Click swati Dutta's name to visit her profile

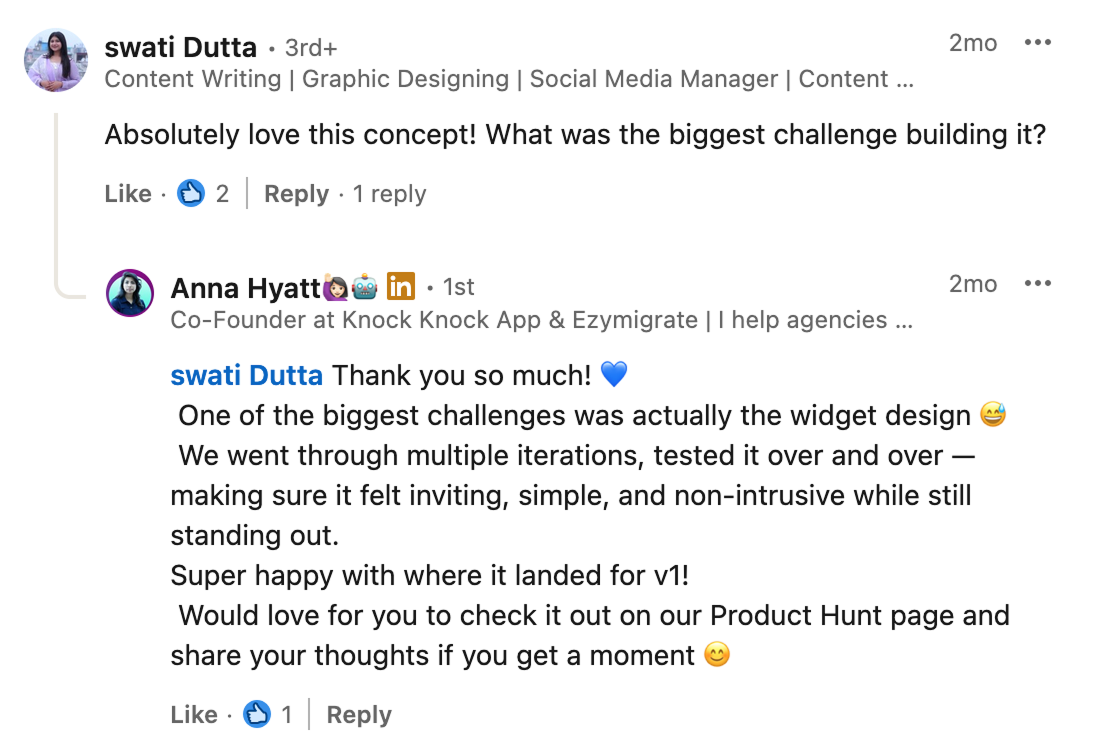(180, 45)
